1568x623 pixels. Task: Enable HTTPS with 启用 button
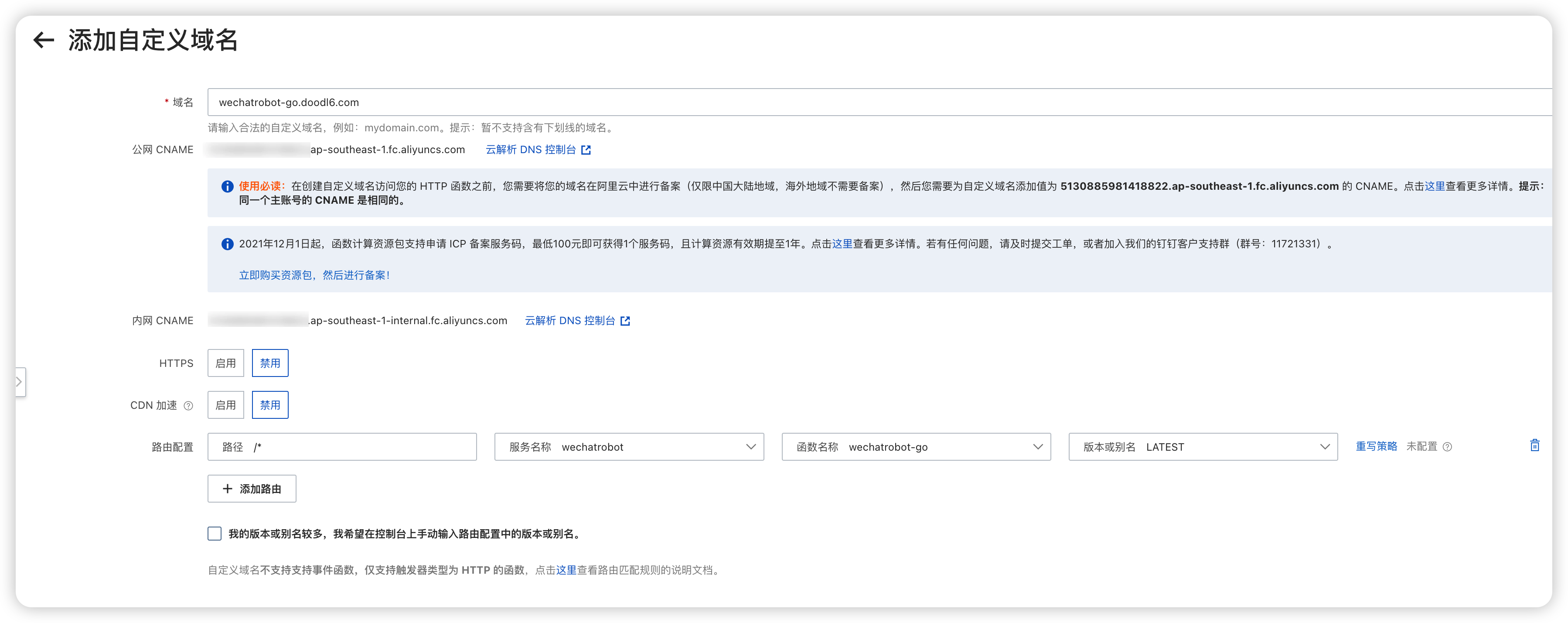[x=225, y=363]
